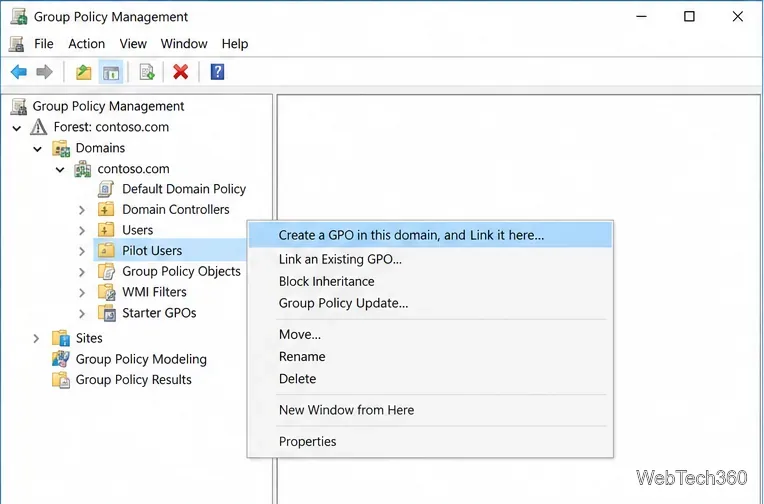Viewport: 764px width, 504px height.
Task: Select Block Inheritance from context menu
Action: [430, 281]
